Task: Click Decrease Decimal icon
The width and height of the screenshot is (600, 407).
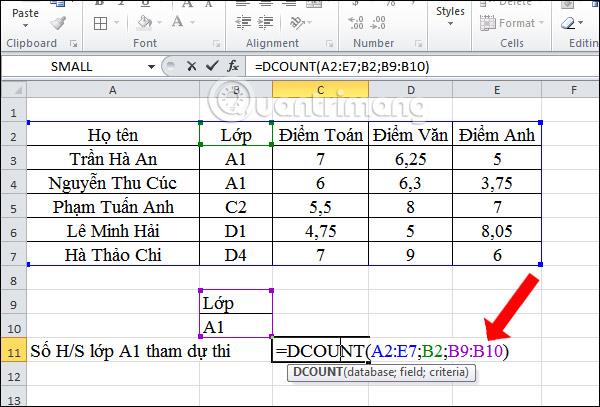Action: pos(378,23)
